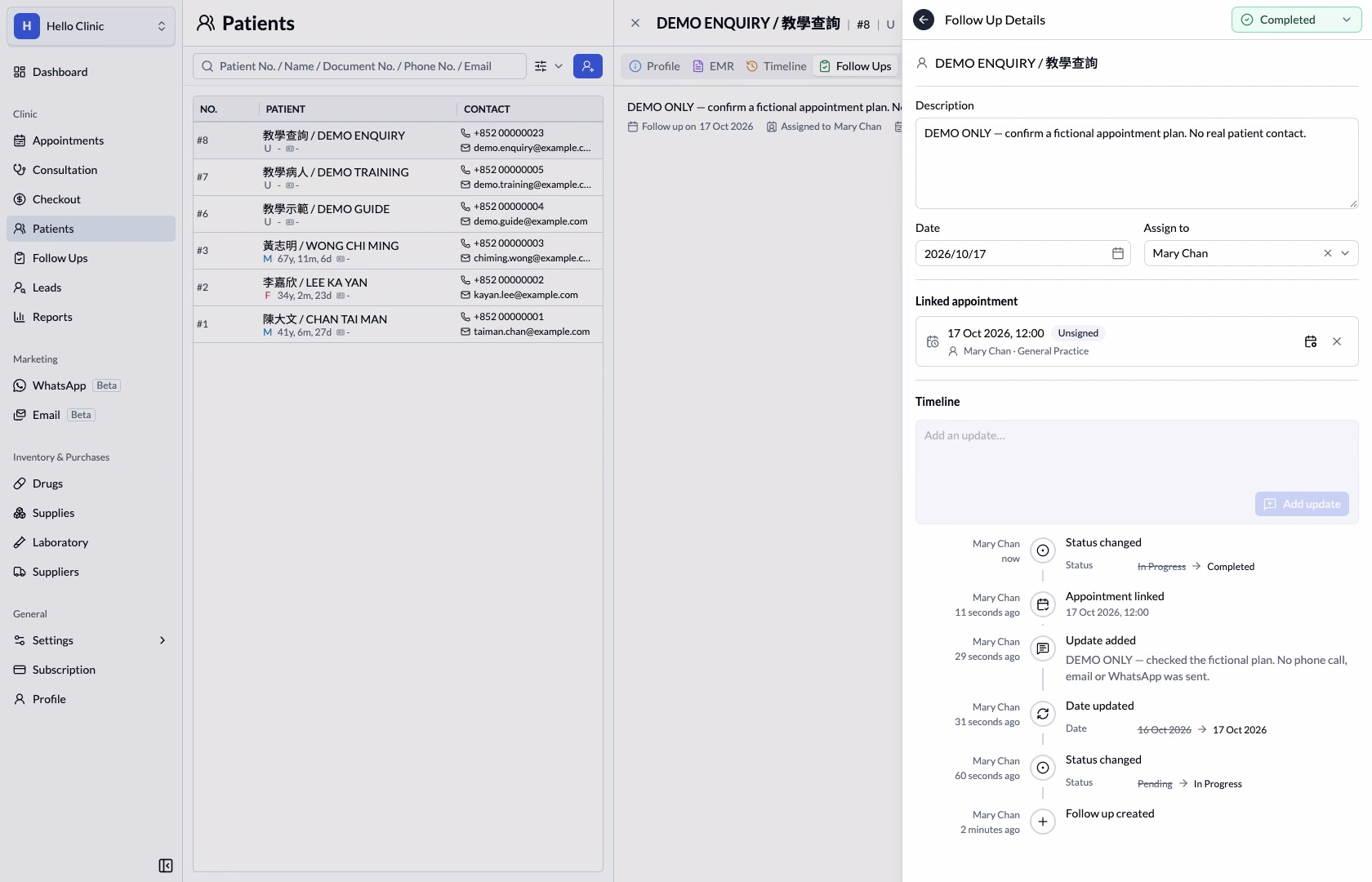Expand the Assign to dropdown
The height and width of the screenshot is (882, 1372).
point(1345,254)
